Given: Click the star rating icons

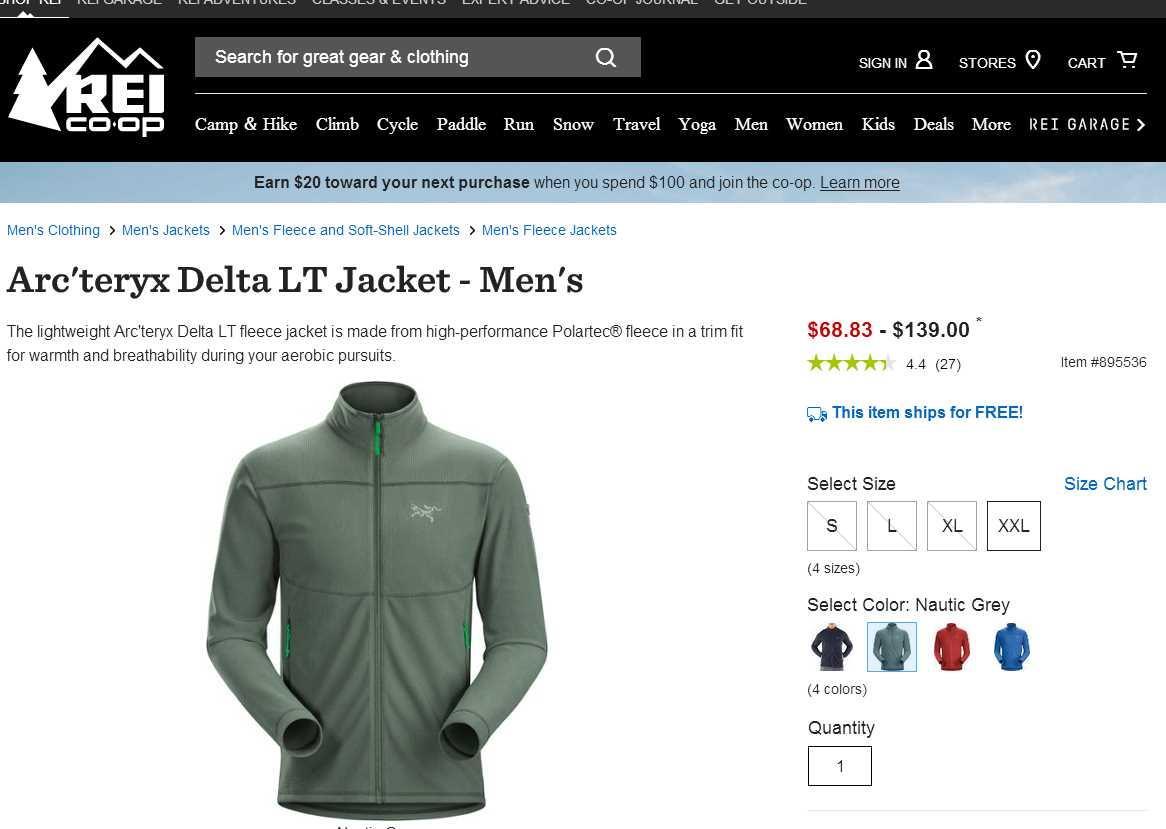Looking at the screenshot, I should (x=851, y=363).
